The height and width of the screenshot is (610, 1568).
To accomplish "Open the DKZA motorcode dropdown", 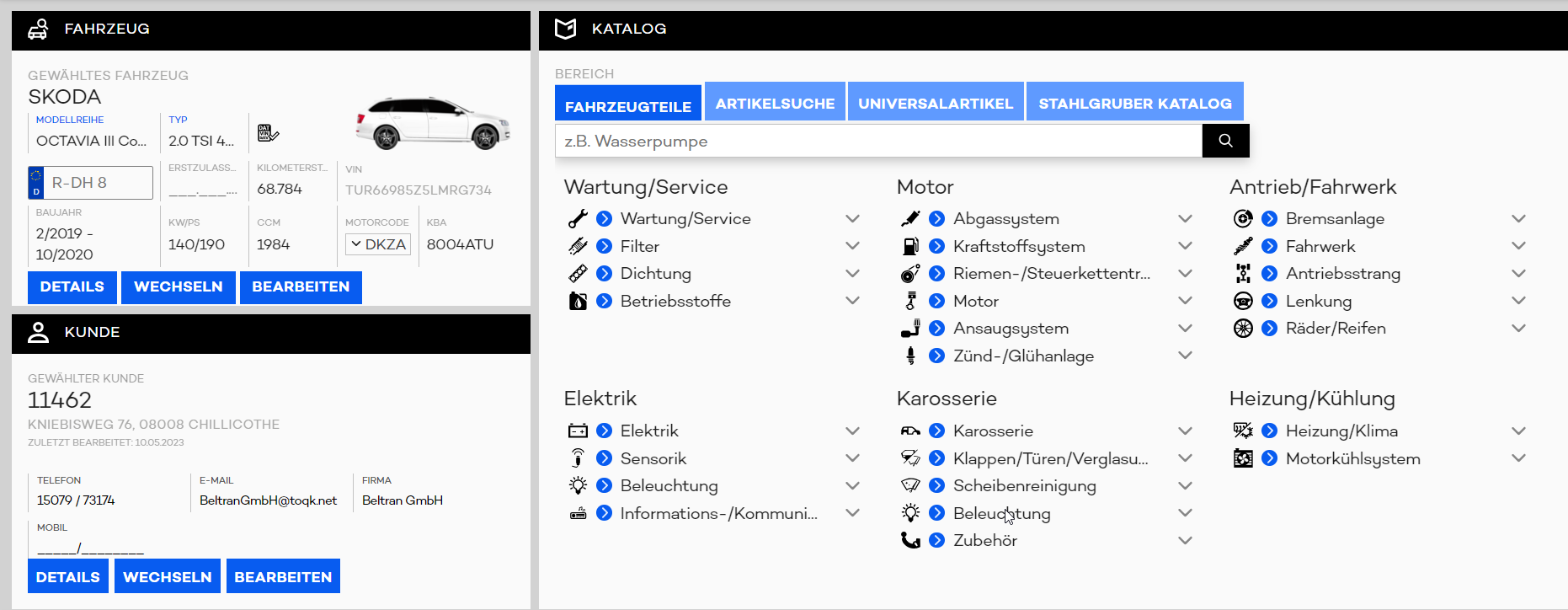I will pyautogui.click(x=378, y=244).
